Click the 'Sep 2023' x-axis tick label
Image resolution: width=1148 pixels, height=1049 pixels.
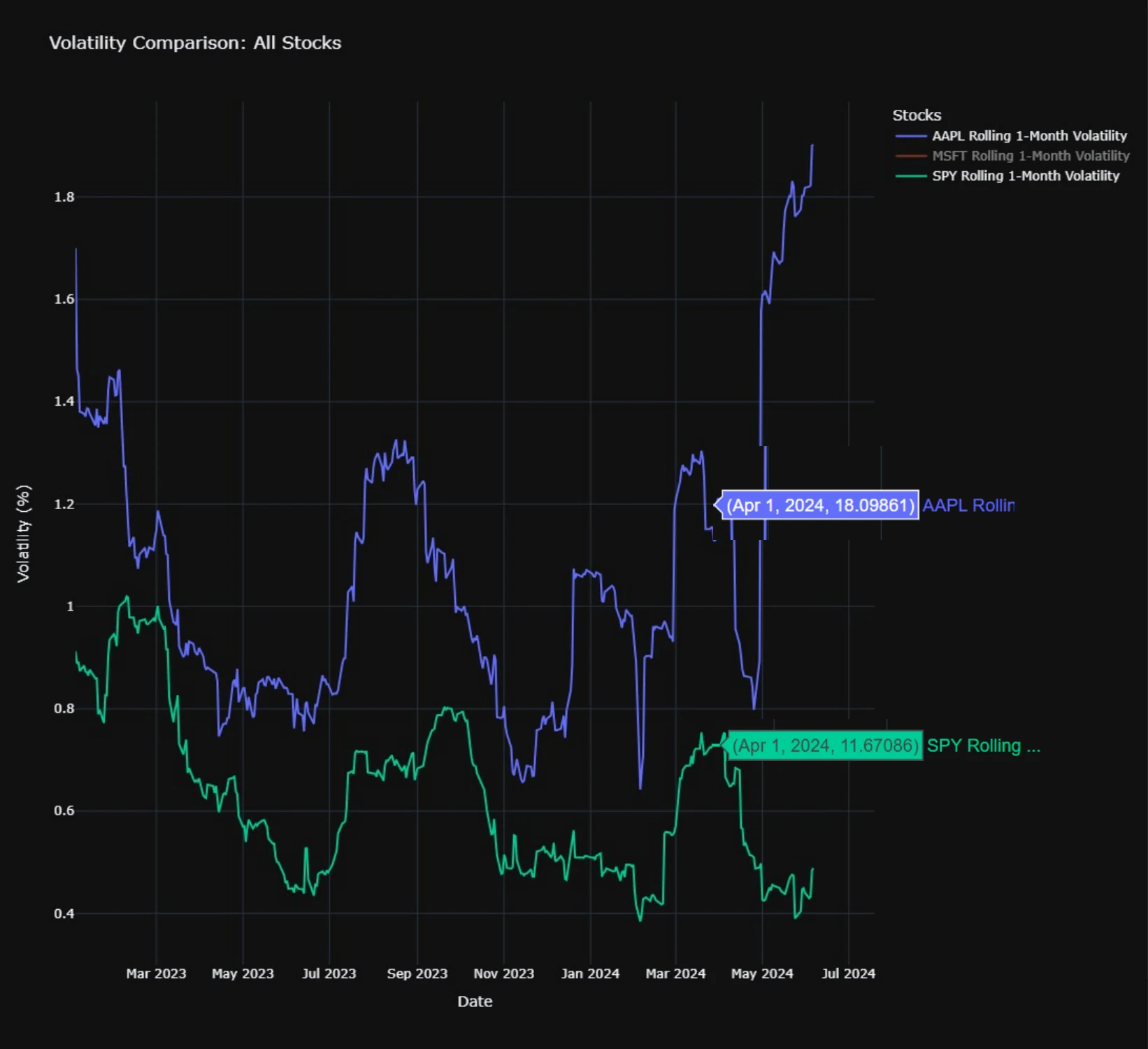coord(417,973)
